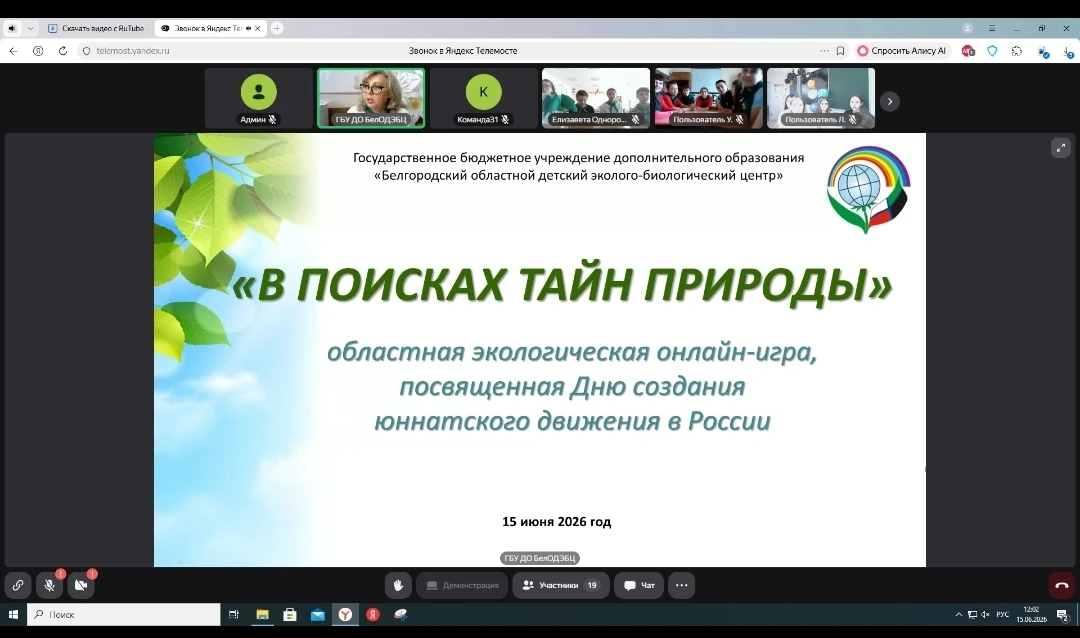Viewport: 1080px width, 638px height.
Task: Launch File Explorer from the taskbar
Action: coord(262,614)
